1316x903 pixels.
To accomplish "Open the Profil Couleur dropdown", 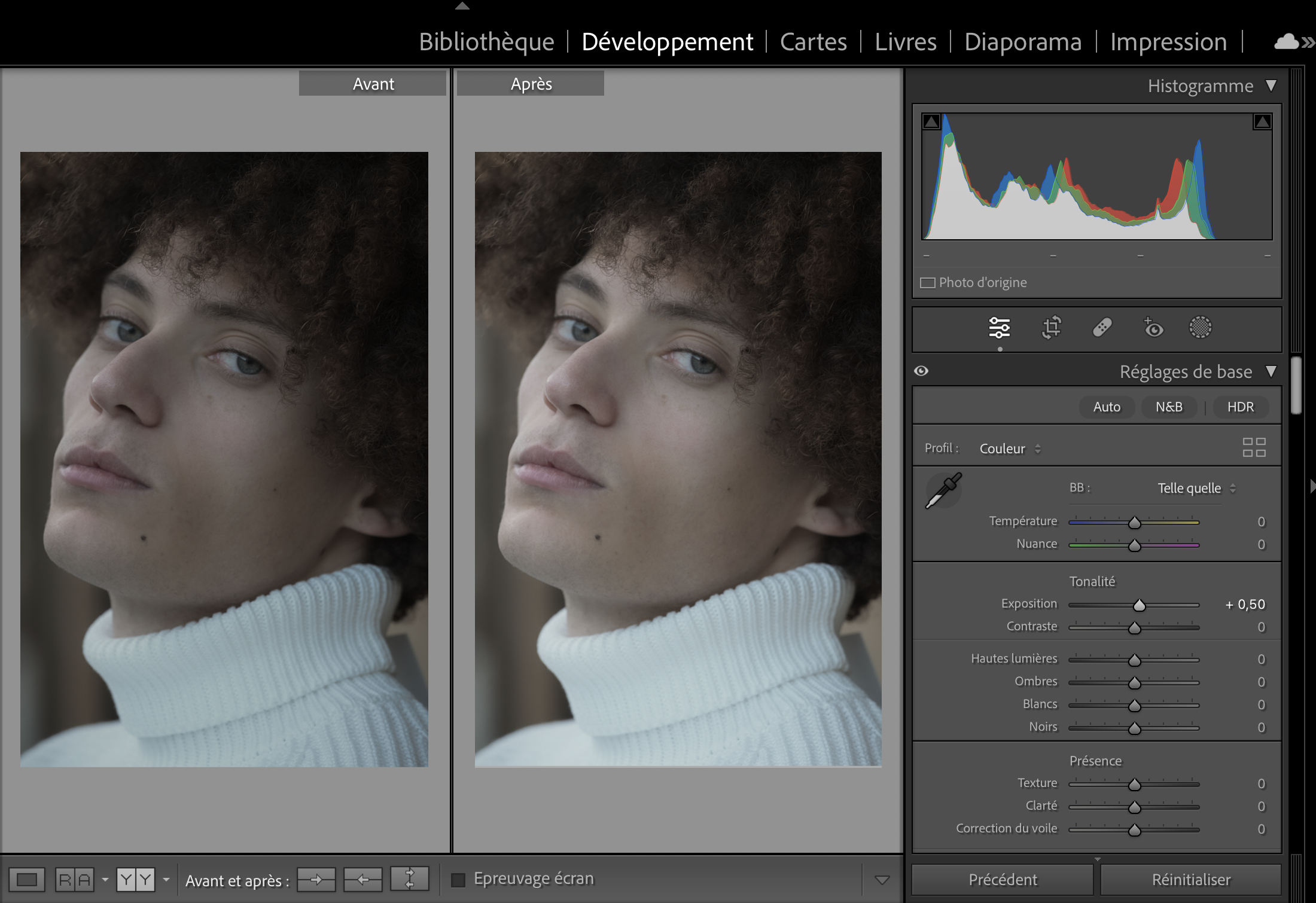I will (1010, 449).
